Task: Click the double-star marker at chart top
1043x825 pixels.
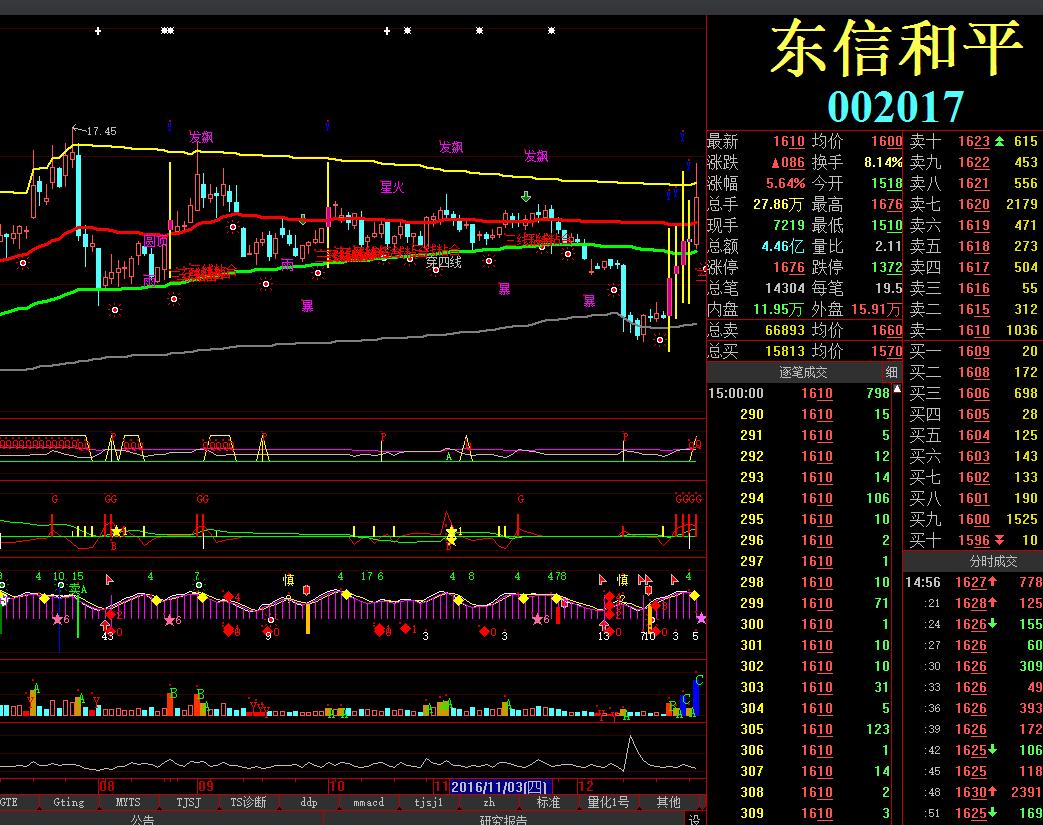Action: [168, 31]
